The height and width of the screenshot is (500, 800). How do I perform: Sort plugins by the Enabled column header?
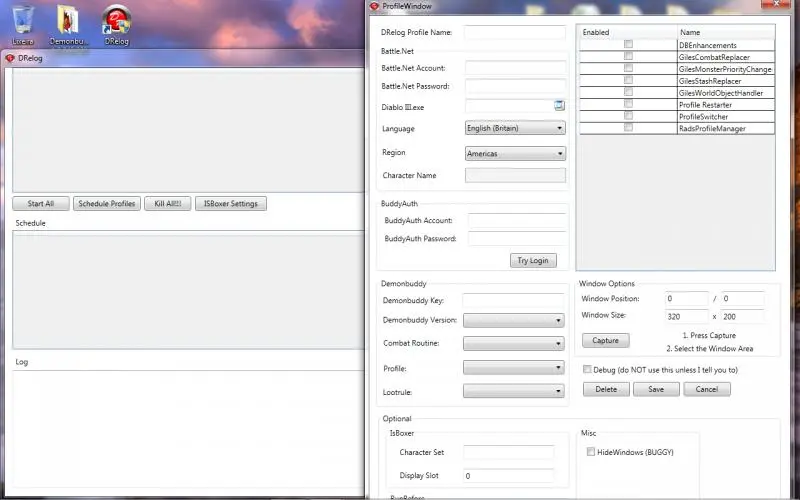tap(628, 32)
